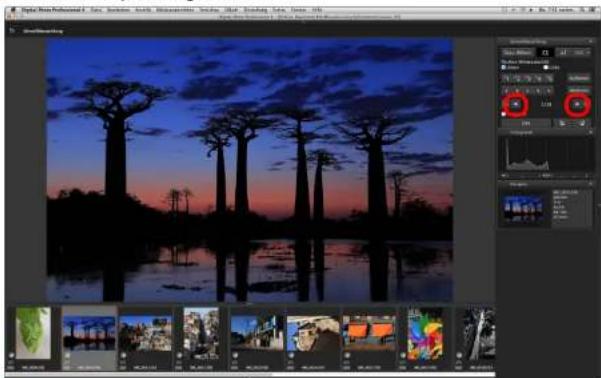601x378 pixels.
Task: Select the black and white tree thumbnail
Action: click(x=479, y=333)
